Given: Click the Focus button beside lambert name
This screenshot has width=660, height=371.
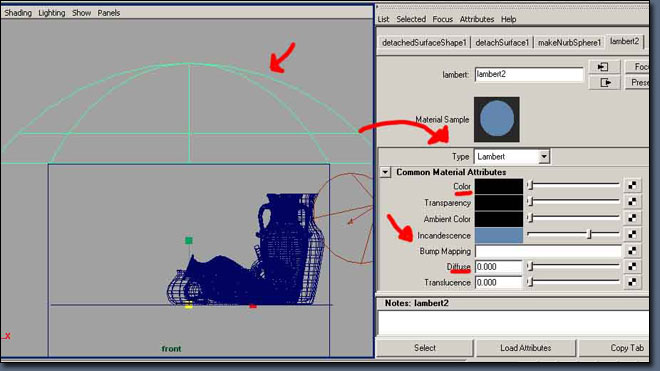Looking at the screenshot, I should pos(637,67).
